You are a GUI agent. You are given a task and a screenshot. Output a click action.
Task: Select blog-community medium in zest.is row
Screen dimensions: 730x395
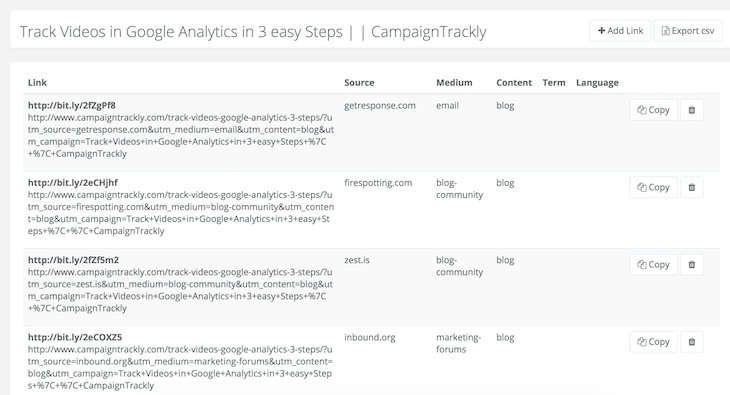coord(460,266)
